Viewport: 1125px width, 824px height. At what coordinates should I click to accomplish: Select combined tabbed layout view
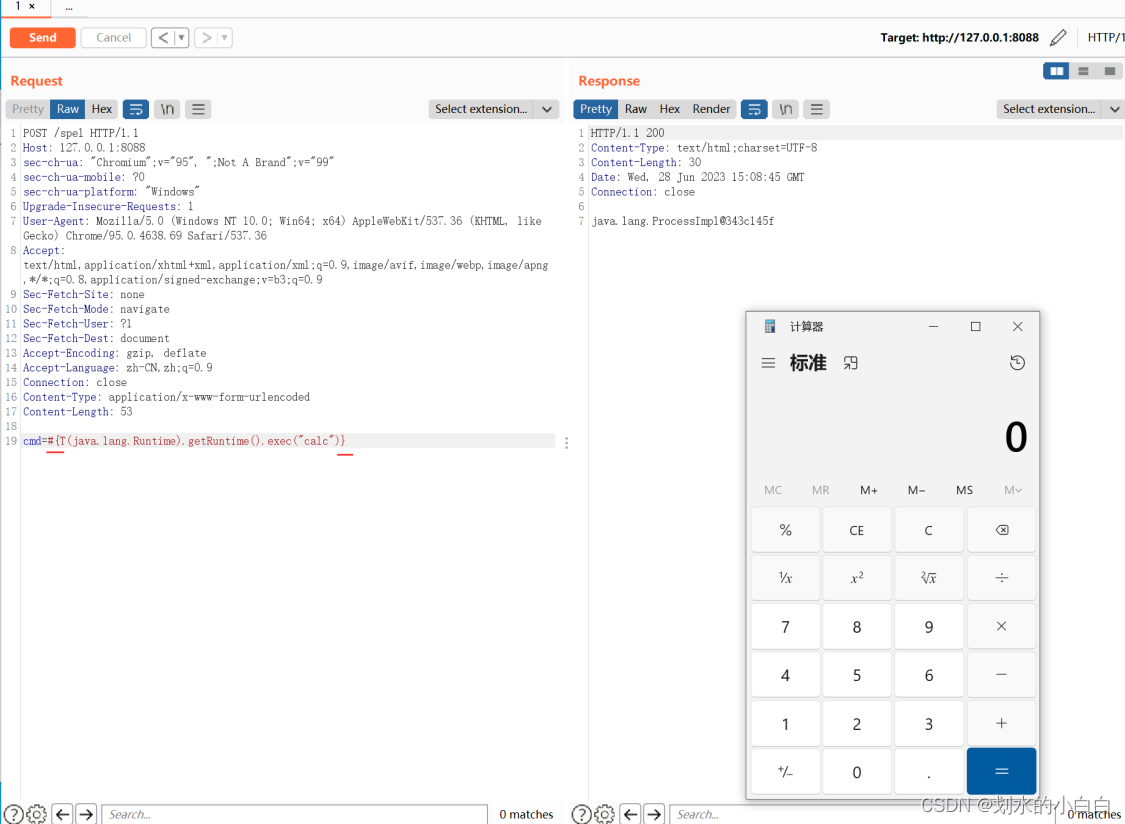pyautogui.click(x=1110, y=71)
